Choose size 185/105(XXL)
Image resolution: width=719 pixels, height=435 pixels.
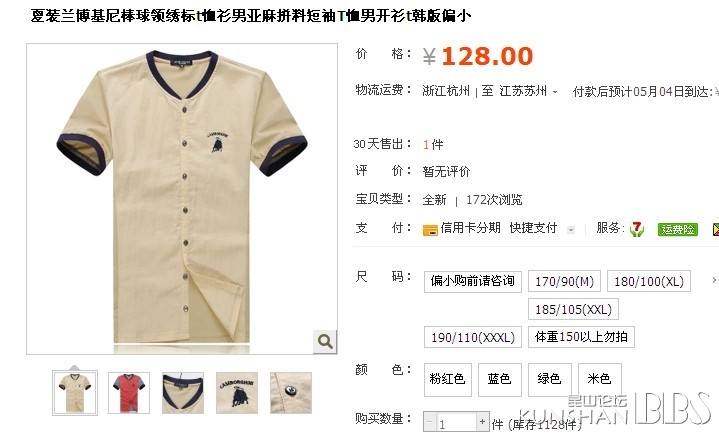pyautogui.click(x=573, y=309)
